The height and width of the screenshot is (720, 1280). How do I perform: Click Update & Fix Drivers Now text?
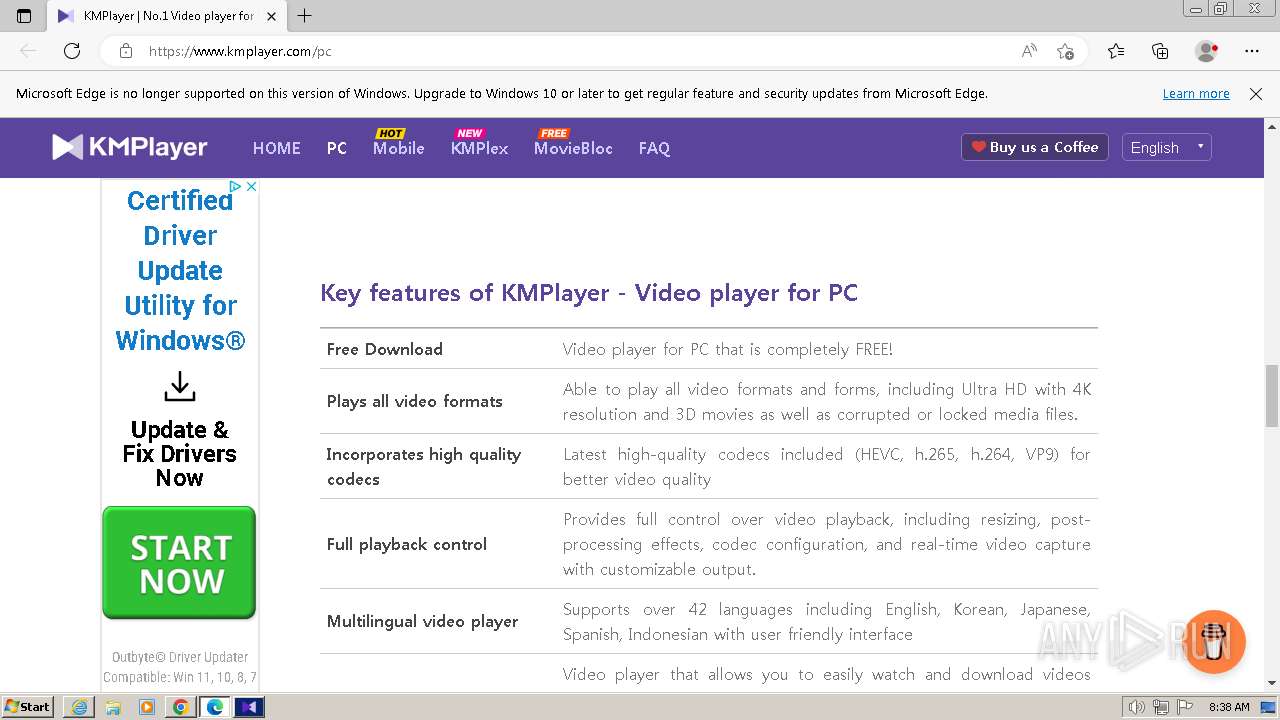180,453
